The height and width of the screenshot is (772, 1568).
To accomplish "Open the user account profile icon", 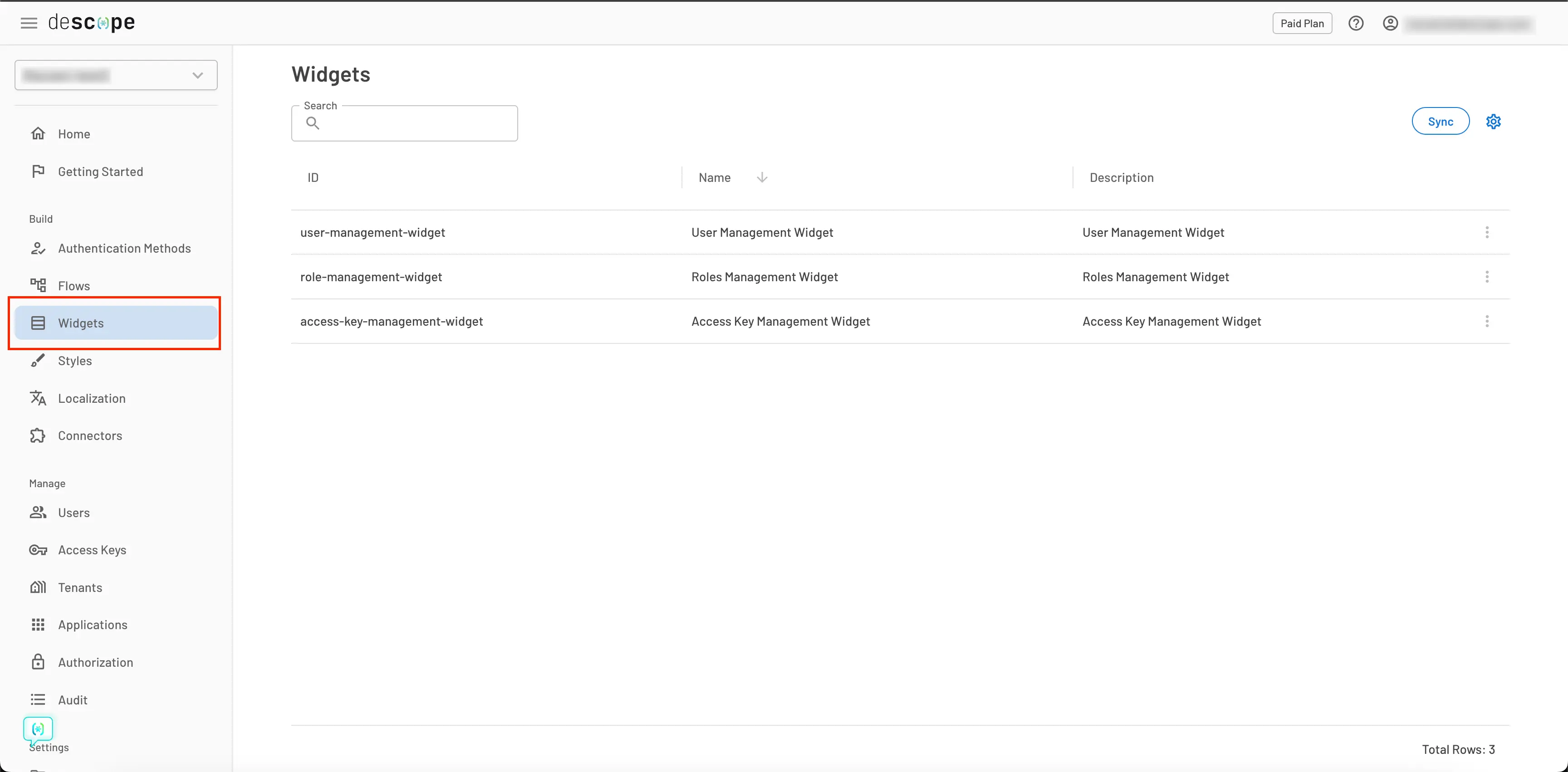I will 1390,23.
